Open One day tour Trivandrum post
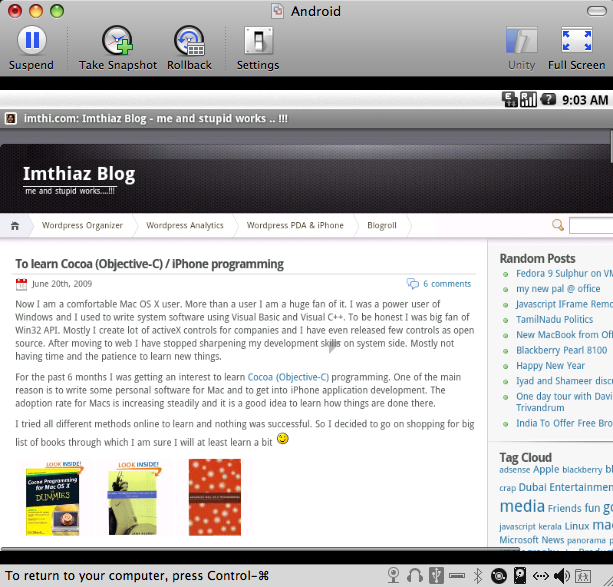This screenshot has width=613, height=587. click(x=564, y=402)
